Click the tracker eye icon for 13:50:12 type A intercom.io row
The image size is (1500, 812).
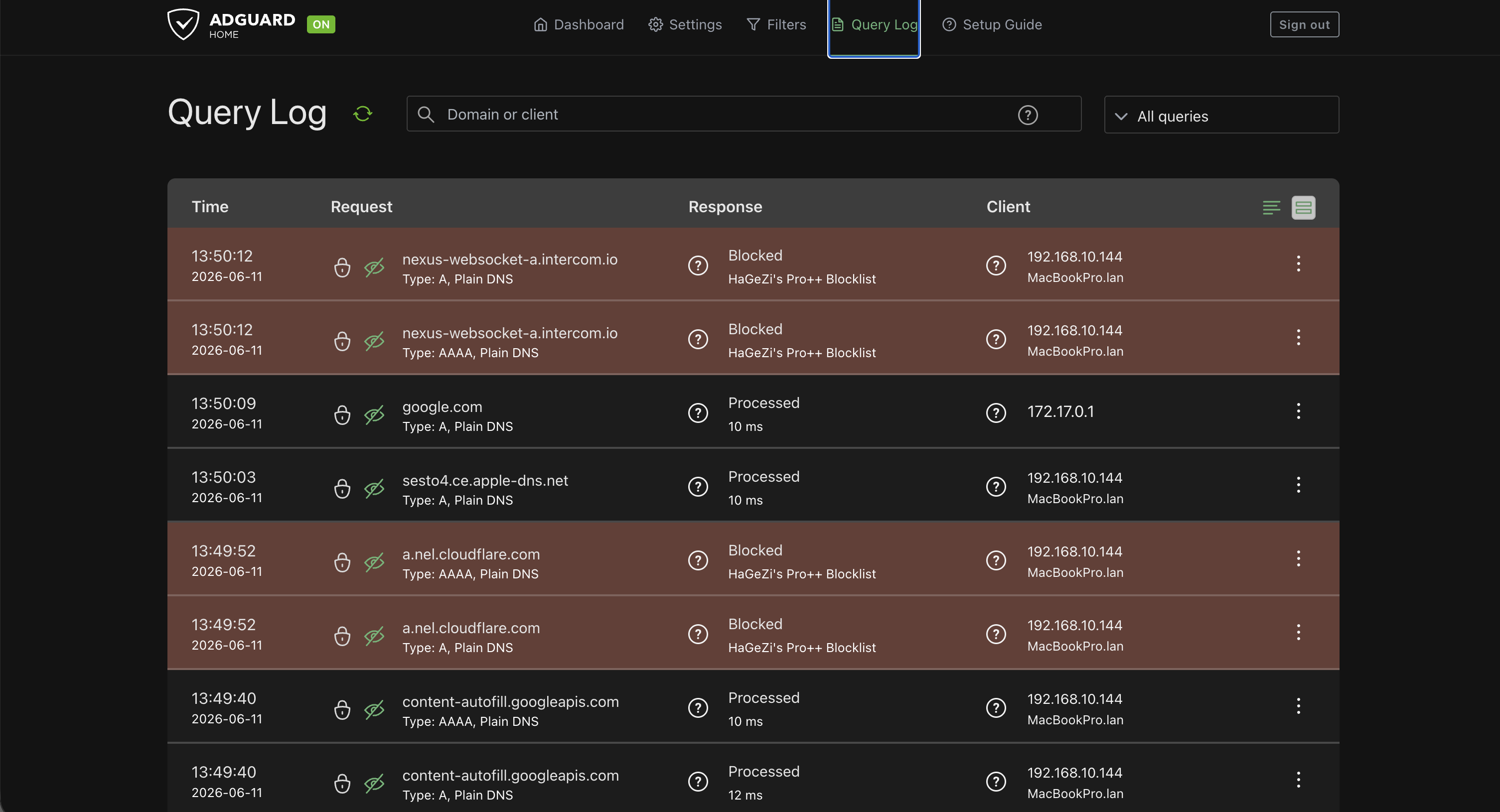point(374,267)
